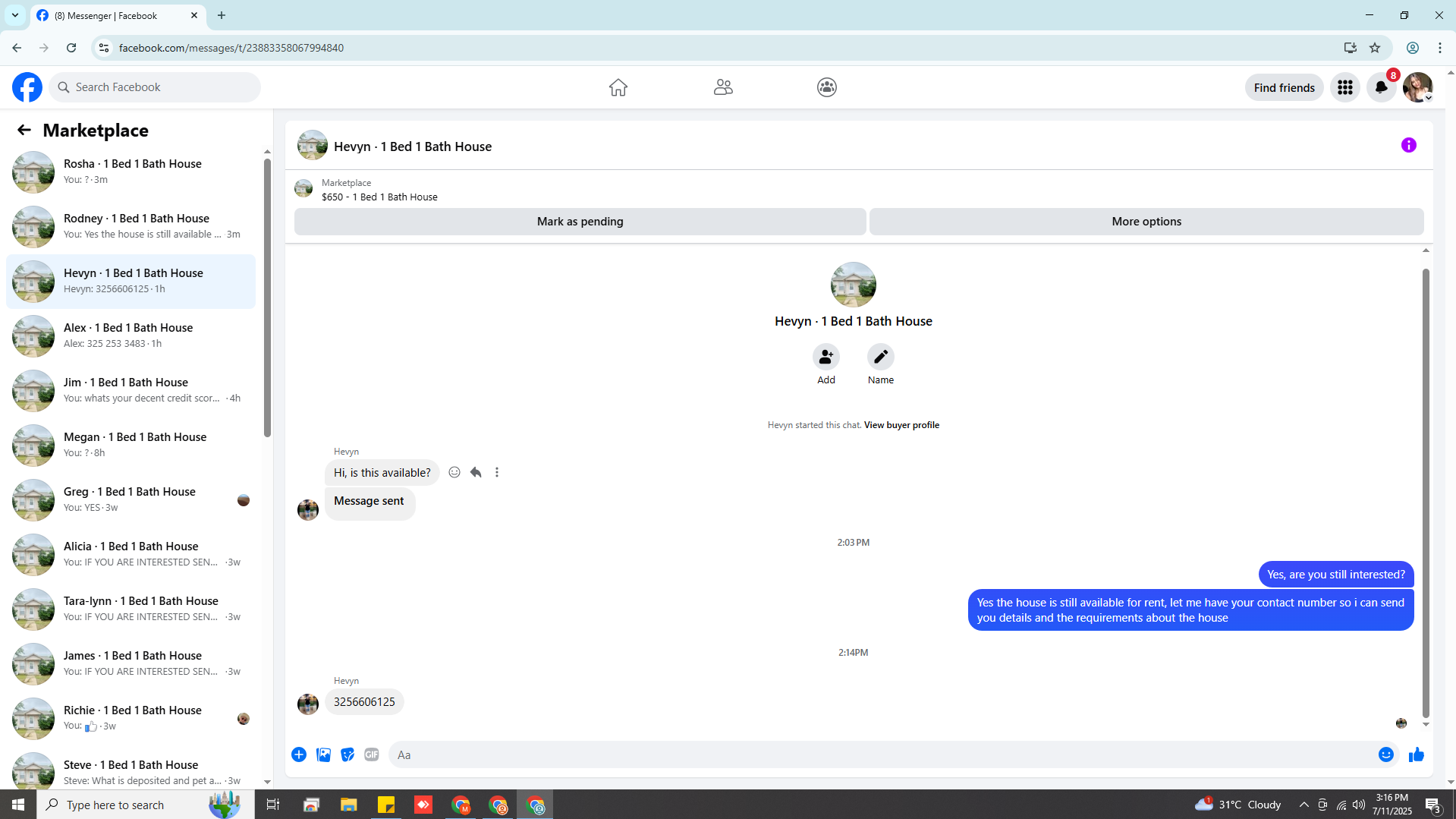Open Rosha's 1 Bed 1 Bath chat

pos(131,172)
